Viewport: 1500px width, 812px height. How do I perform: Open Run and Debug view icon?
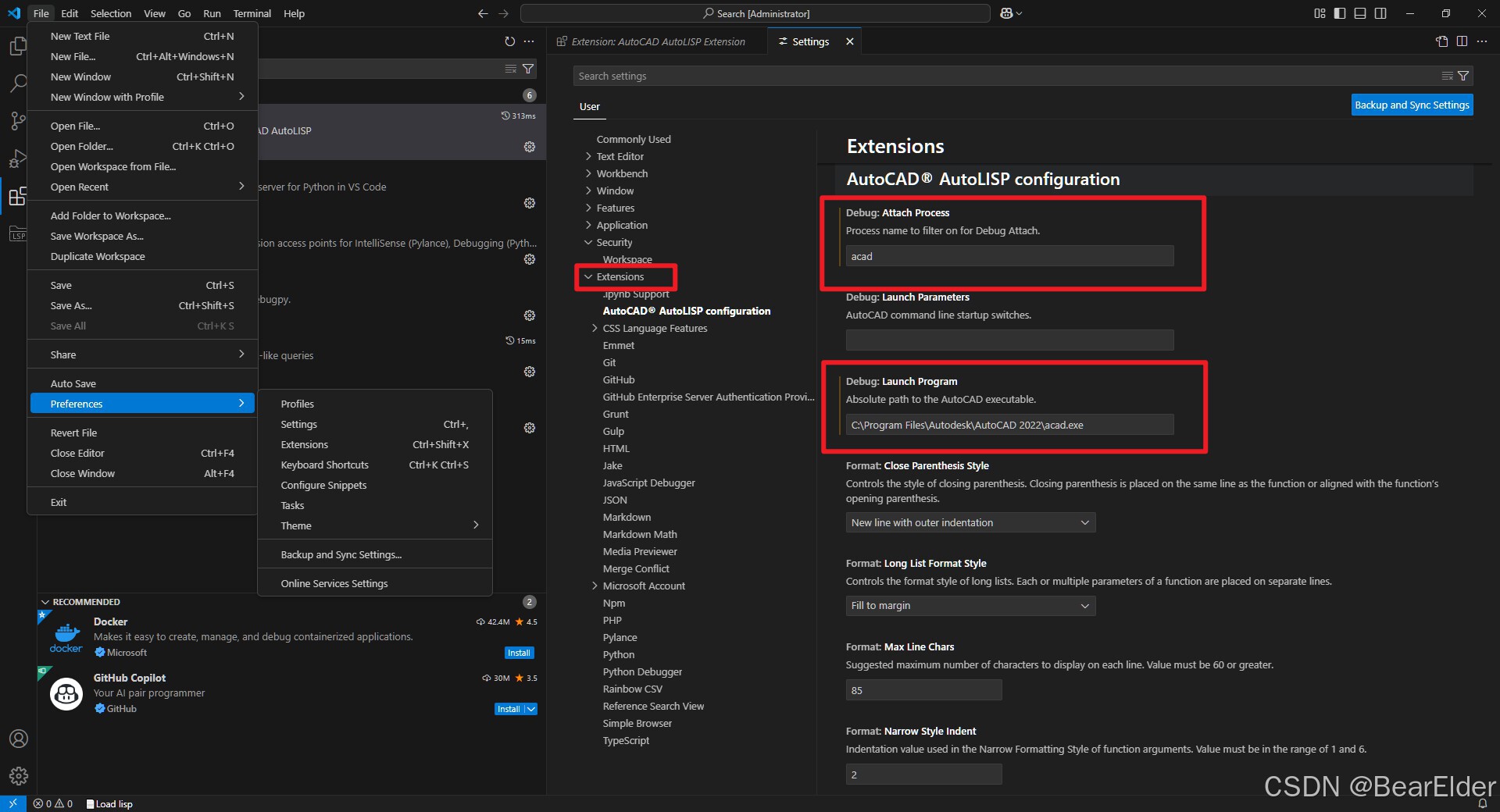pyautogui.click(x=17, y=158)
